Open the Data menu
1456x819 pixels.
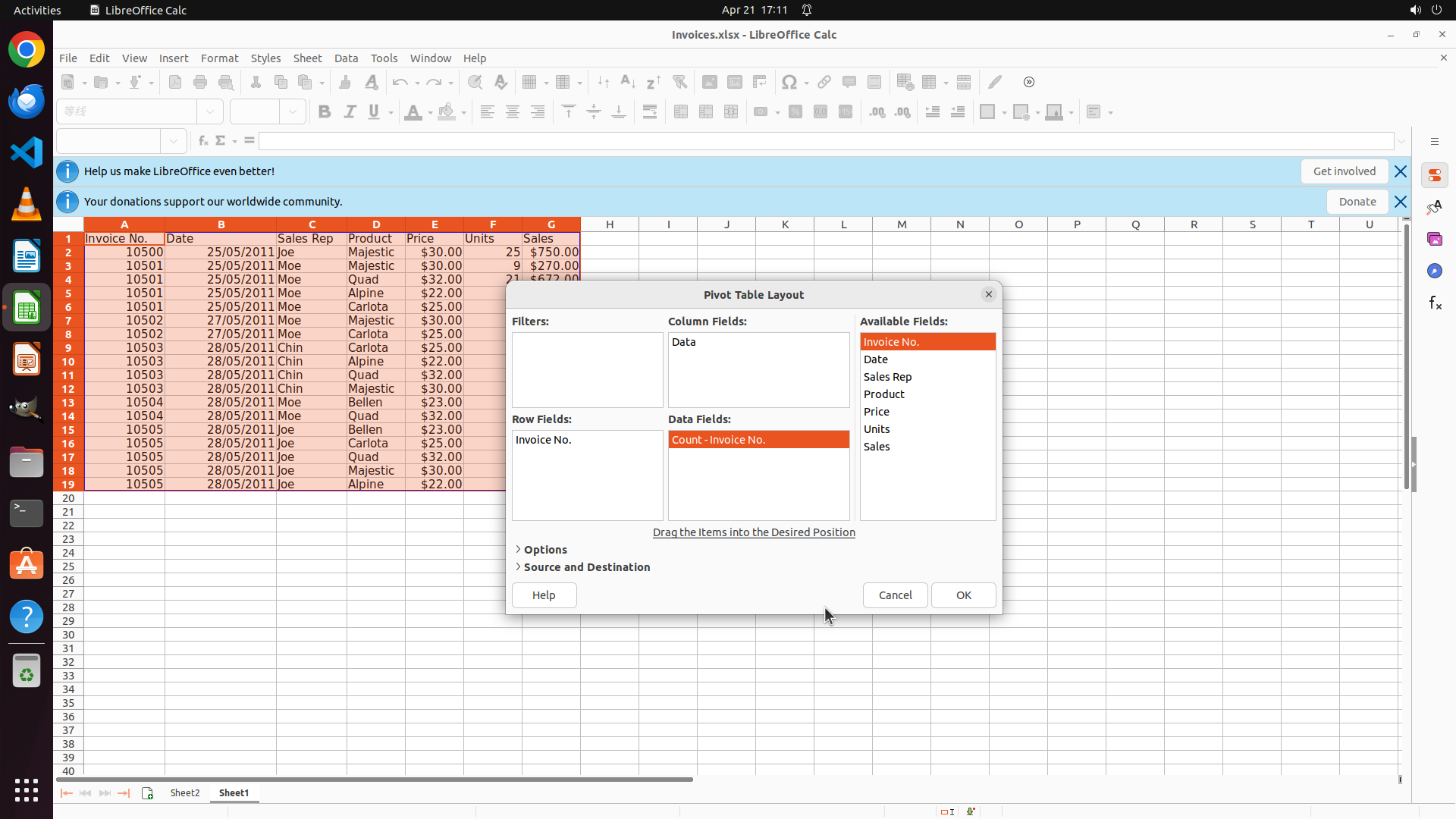pos(346,58)
